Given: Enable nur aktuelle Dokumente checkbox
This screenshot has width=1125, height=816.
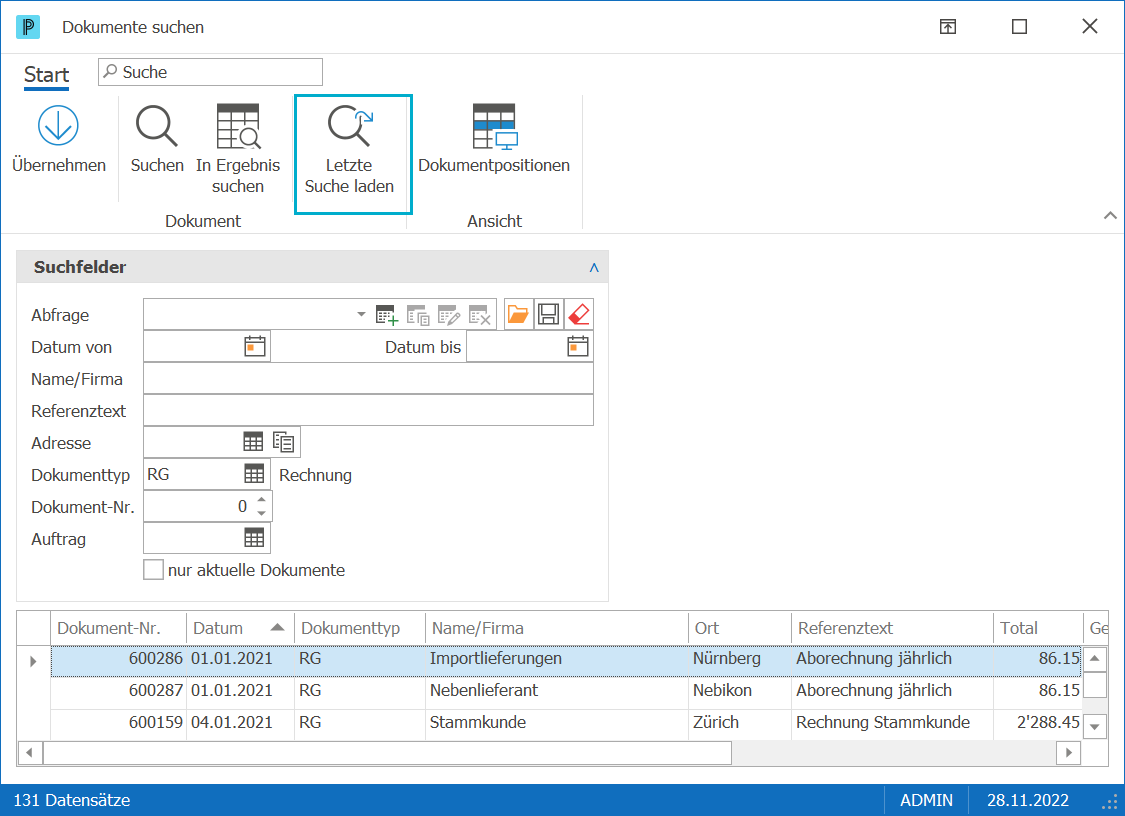Looking at the screenshot, I should [153, 570].
